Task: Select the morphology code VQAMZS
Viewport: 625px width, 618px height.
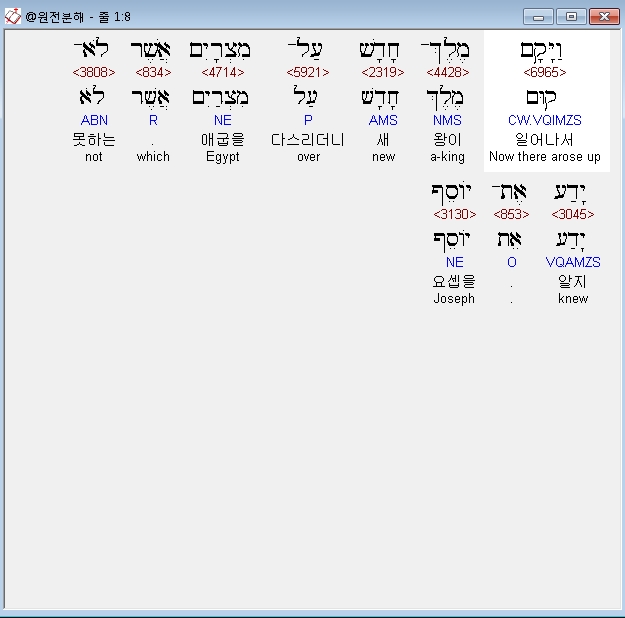Action: [573, 262]
